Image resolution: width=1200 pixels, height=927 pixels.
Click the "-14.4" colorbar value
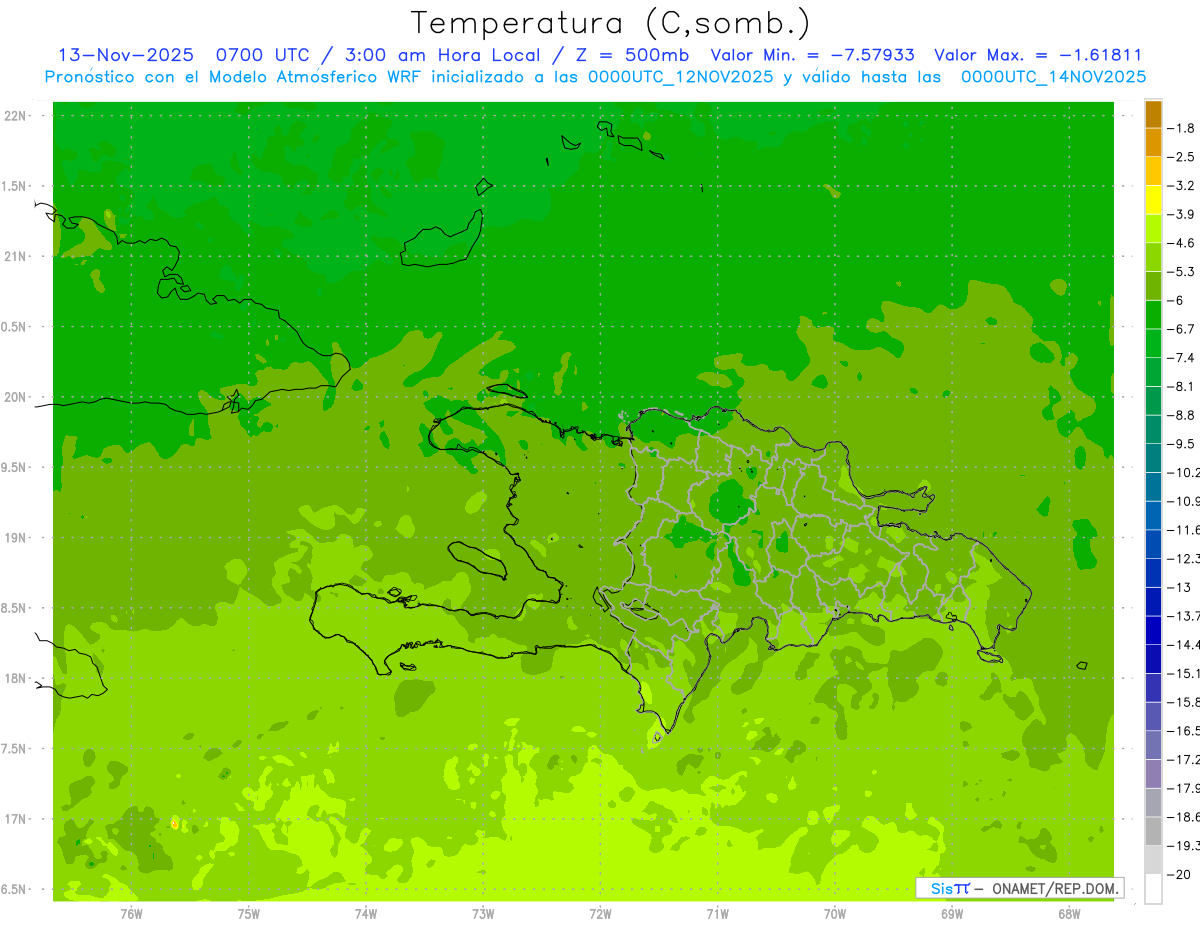tap(1183, 644)
